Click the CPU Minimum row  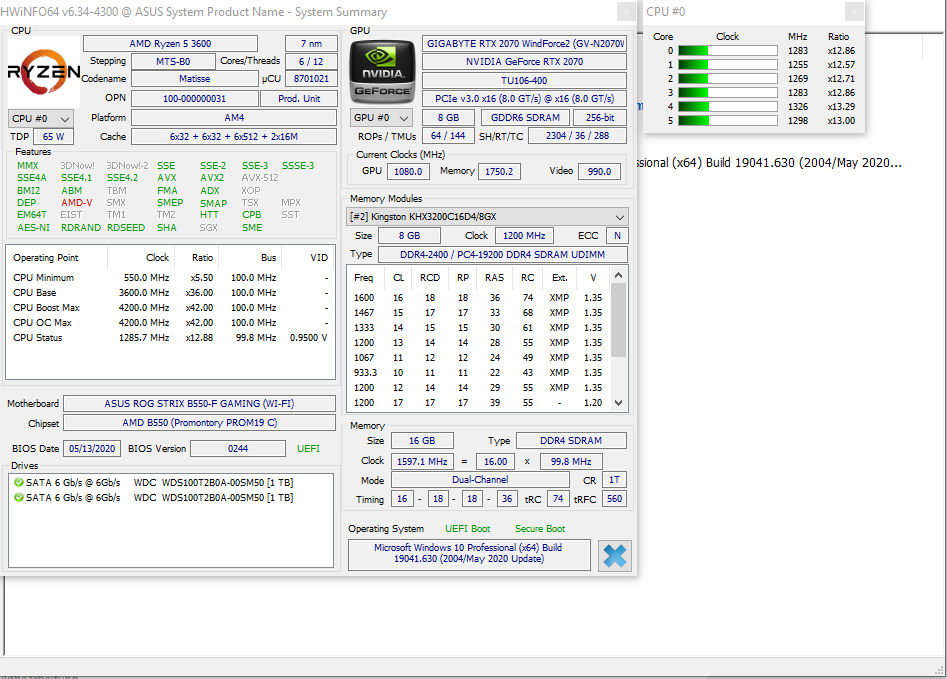[170, 278]
